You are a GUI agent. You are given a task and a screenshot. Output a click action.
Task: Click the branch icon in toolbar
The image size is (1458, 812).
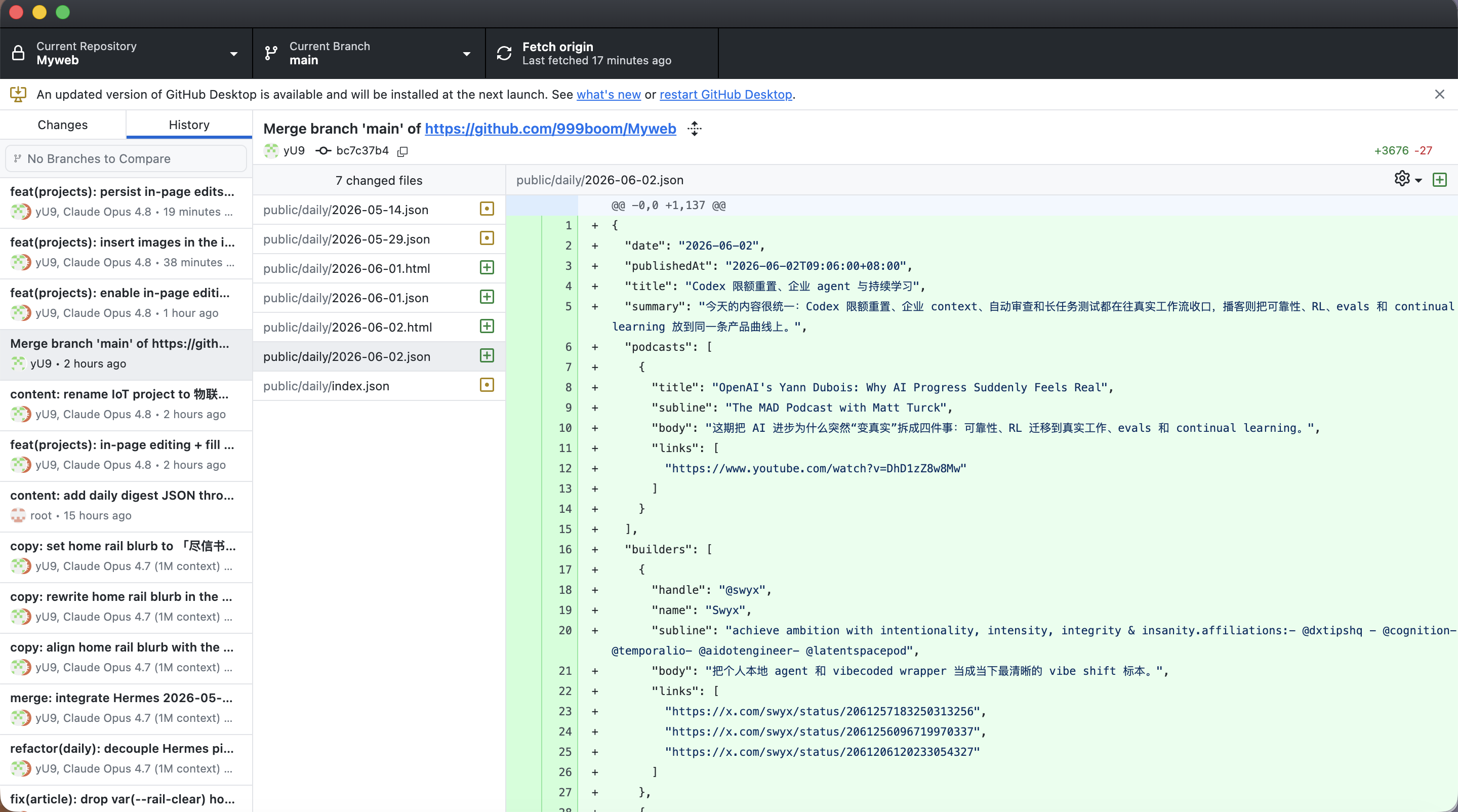(x=271, y=53)
